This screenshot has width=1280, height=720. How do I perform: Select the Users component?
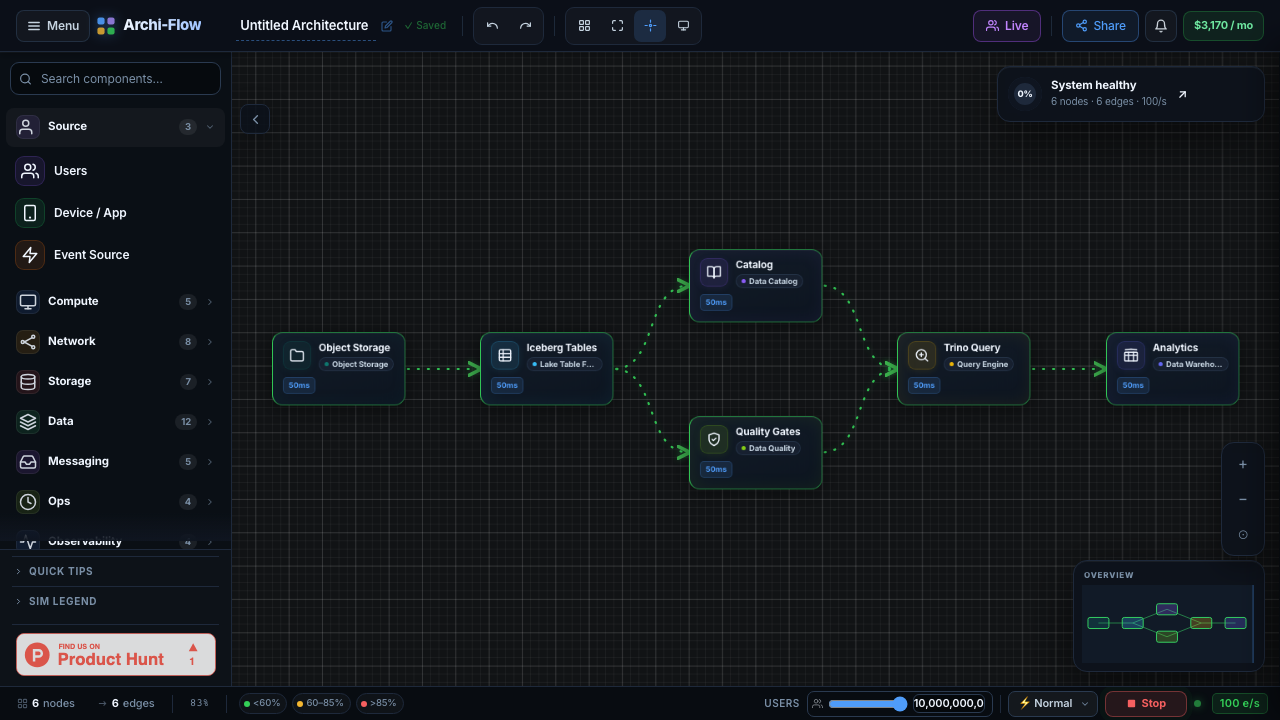coord(115,171)
